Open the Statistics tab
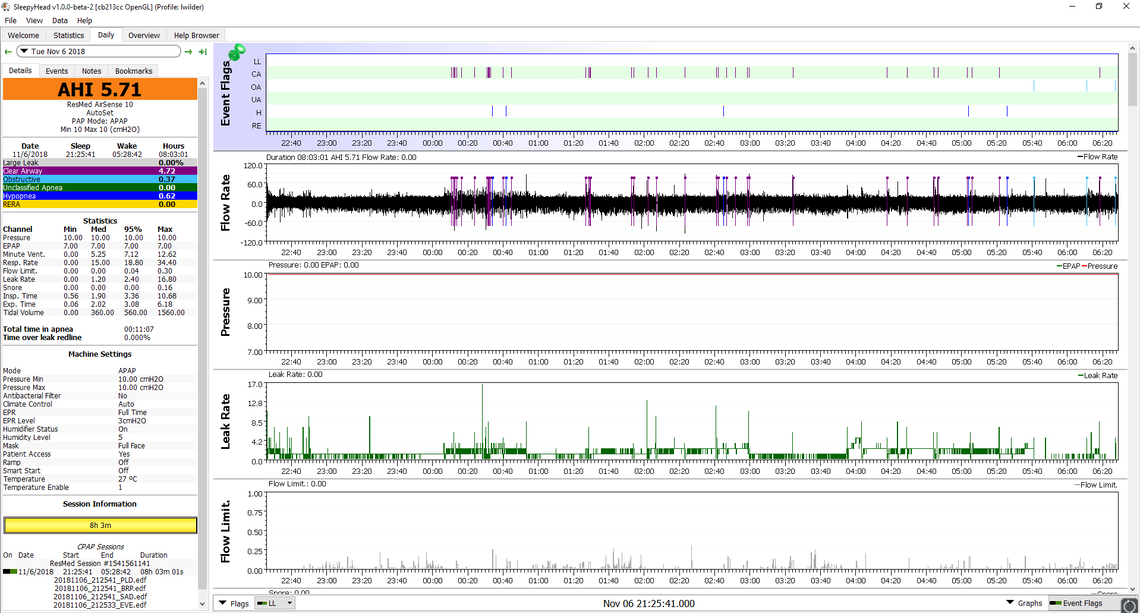Screen dimensions: 1140x613 [x=69, y=35]
